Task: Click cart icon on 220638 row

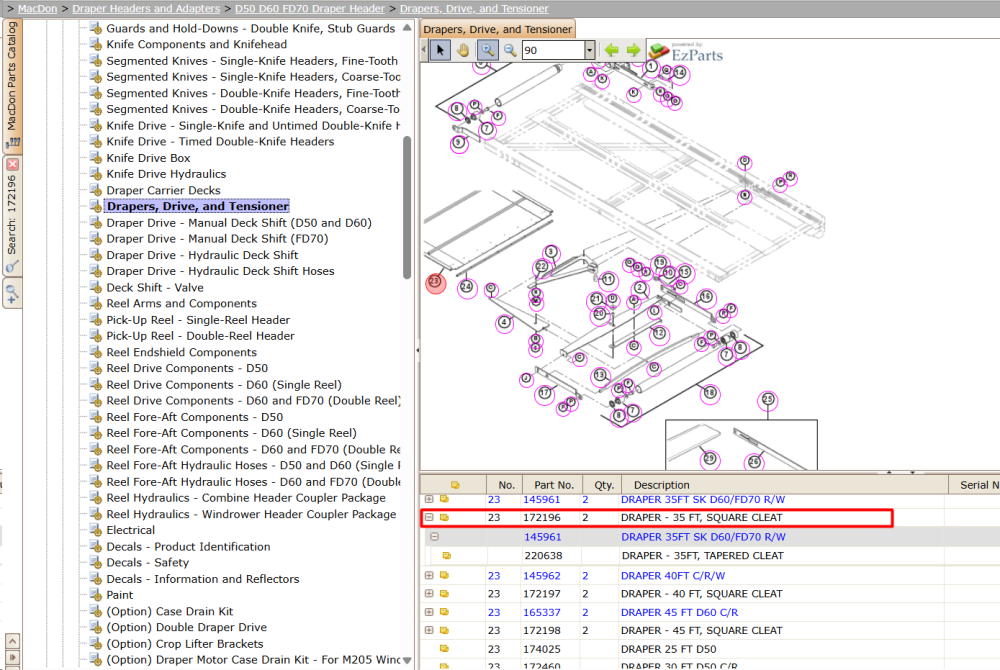Action: point(446,556)
